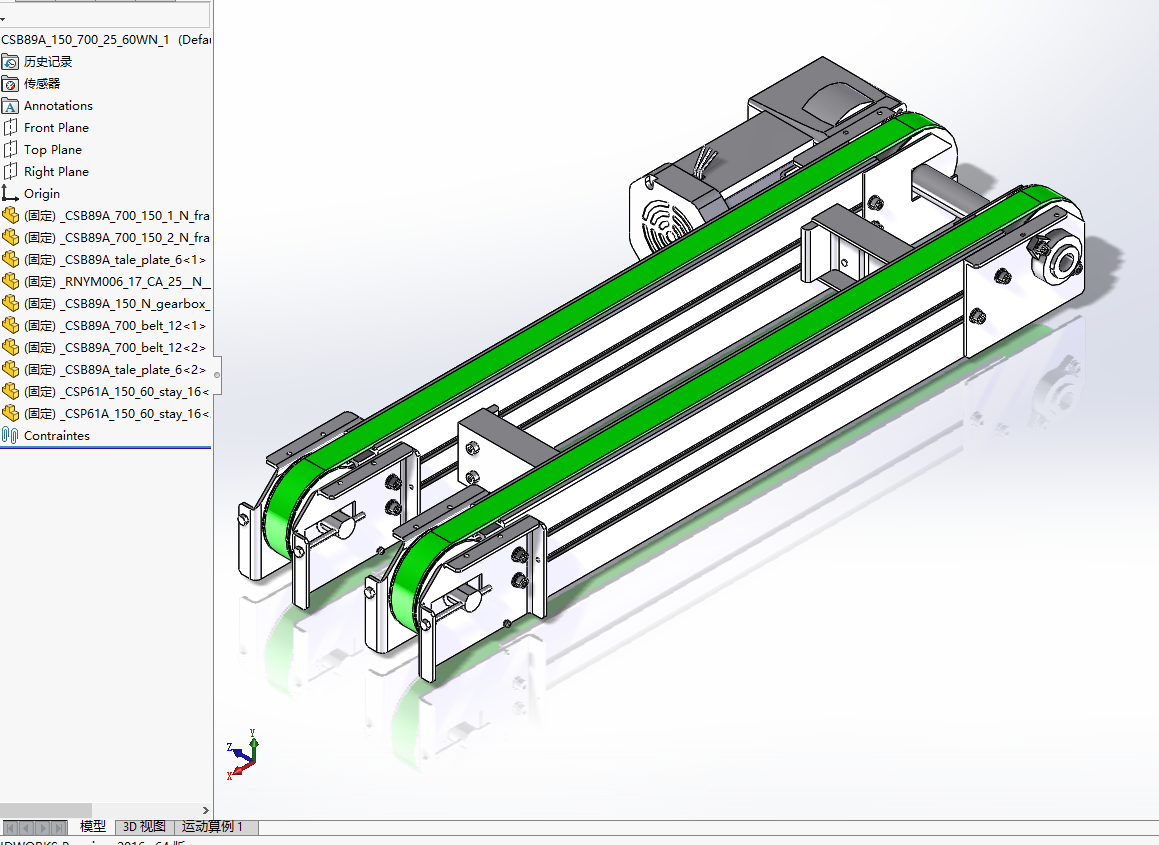Click the part icon for _CSB89A_700_belt_12<1>
The image size is (1159, 845).
coord(10,325)
